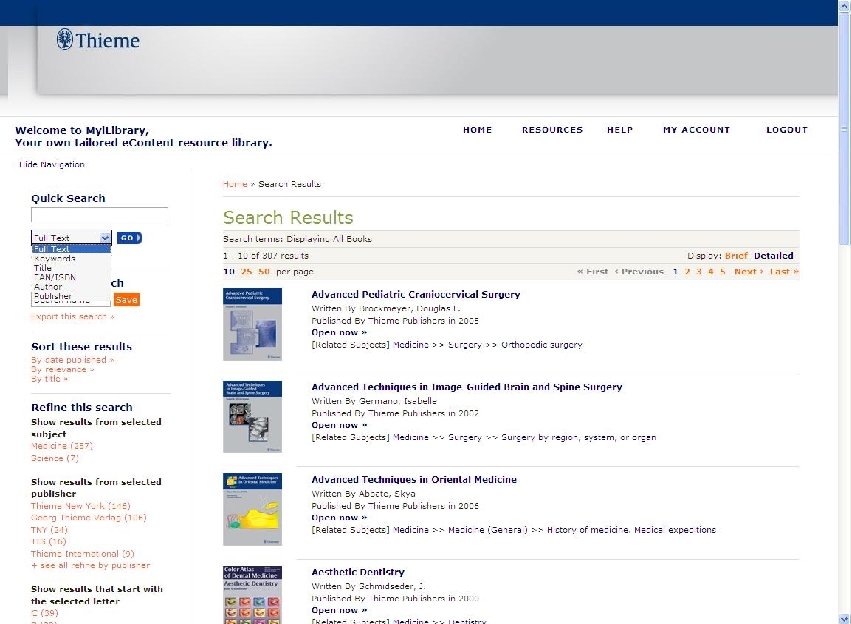The height and width of the screenshot is (624, 851).
Task: Open the RESOURCES menu item
Action: pyautogui.click(x=552, y=130)
